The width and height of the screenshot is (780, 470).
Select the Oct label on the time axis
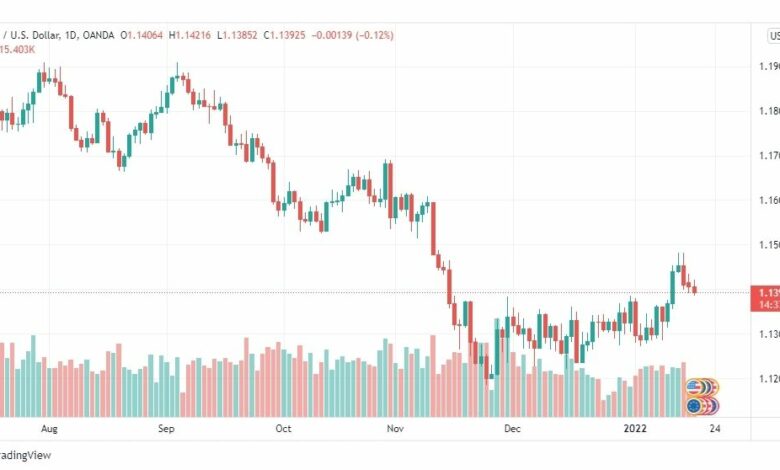pos(283,429)
